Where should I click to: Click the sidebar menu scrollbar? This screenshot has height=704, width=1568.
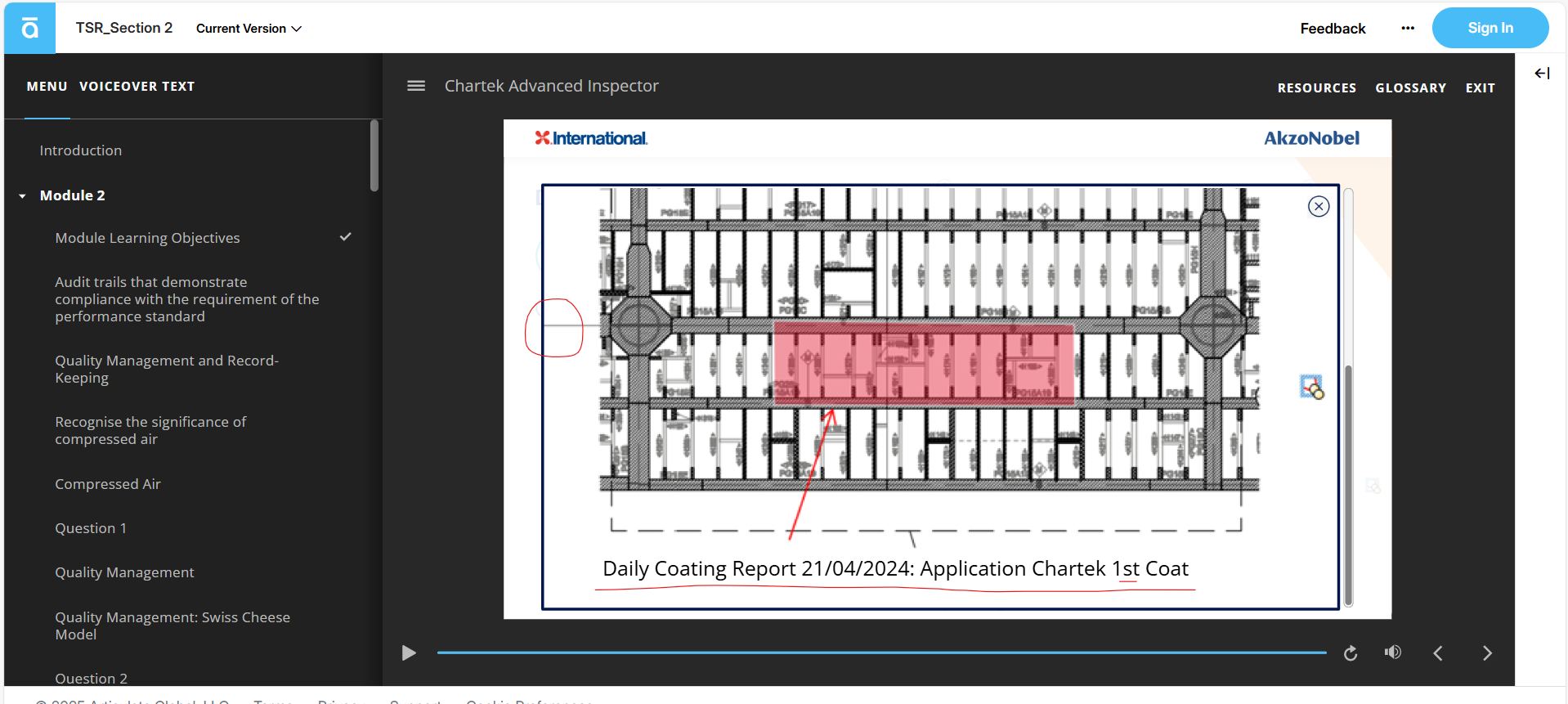point(374,155)
